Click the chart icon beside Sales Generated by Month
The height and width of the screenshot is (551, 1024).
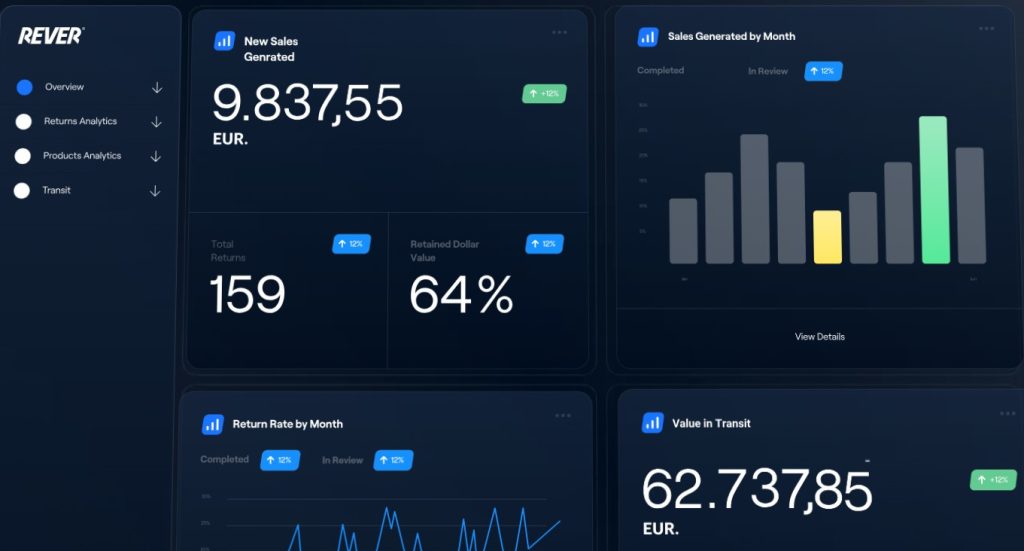(648, 37)
